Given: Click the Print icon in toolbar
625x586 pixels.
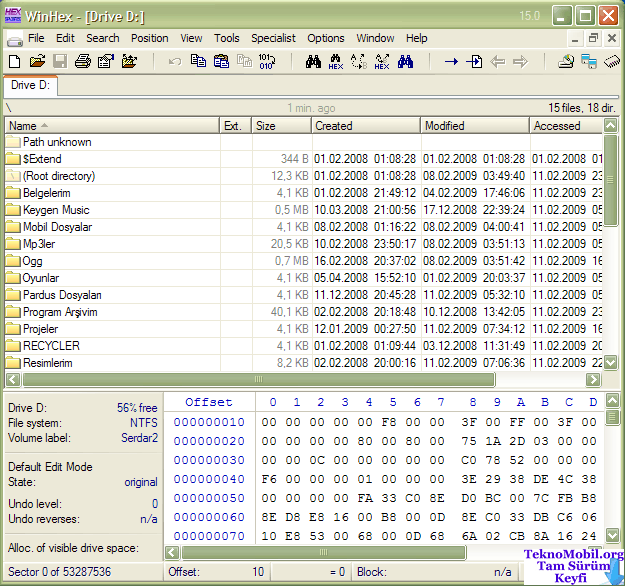Looking at the screenshot, I should [83, 62].
